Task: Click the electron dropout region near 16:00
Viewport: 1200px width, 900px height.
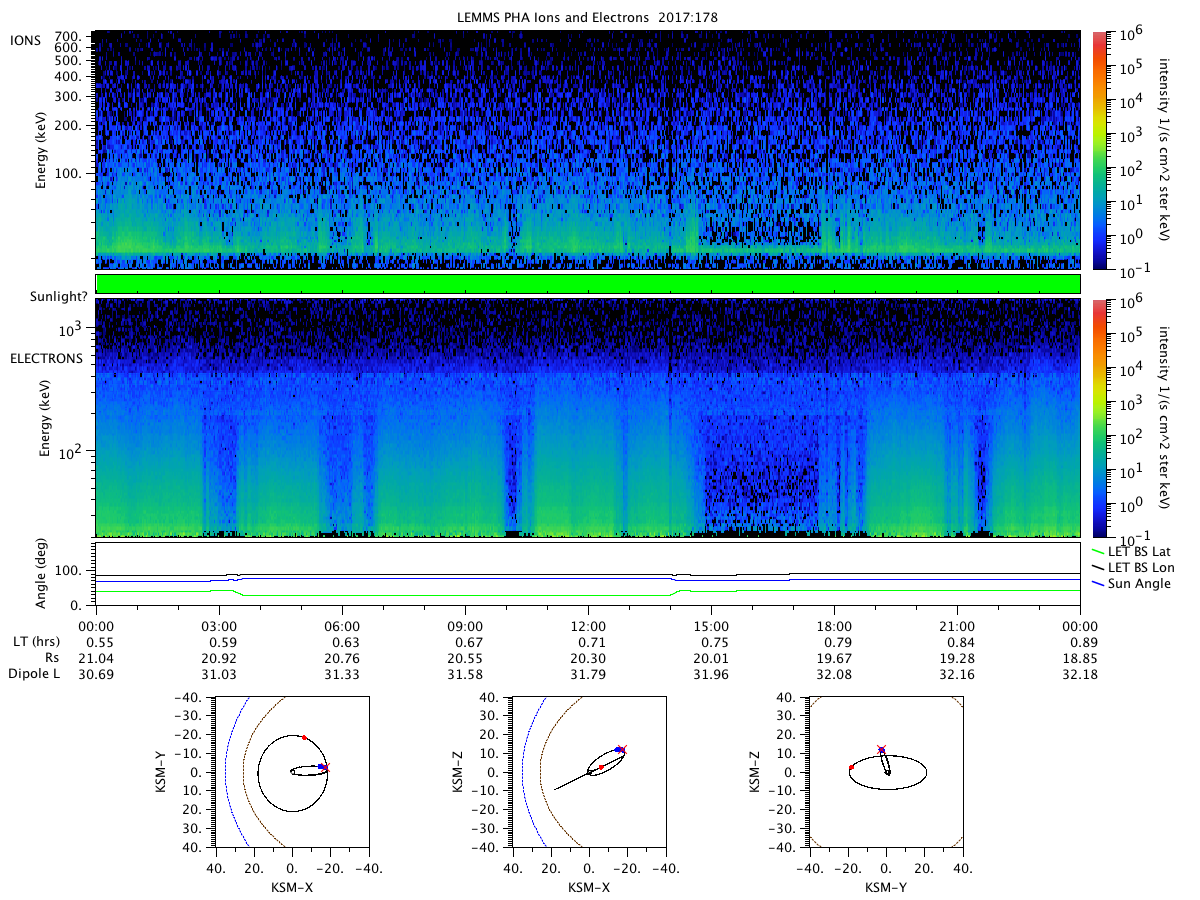Action: [760, 470]
